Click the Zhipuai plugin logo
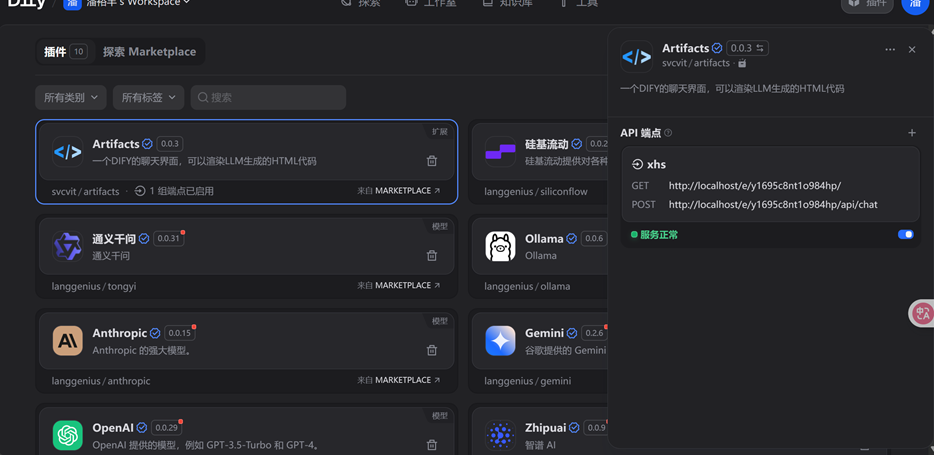The width and height of the screenshot is (934, 455). (500, 435)
